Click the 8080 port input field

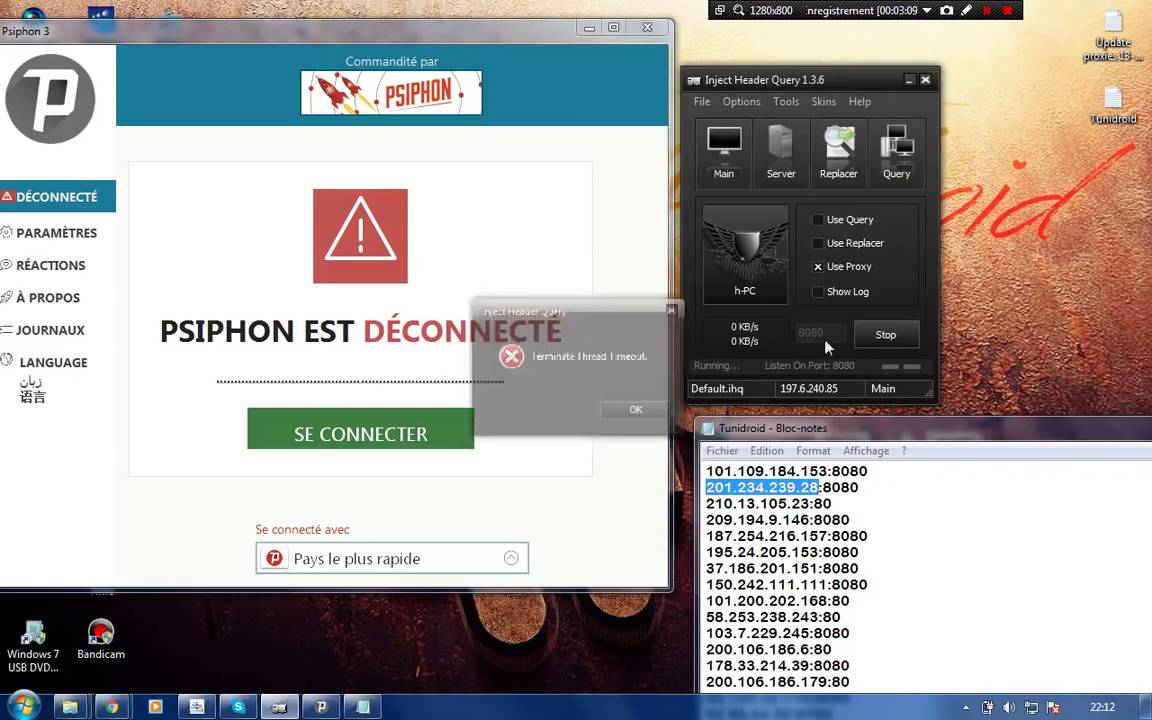pyautogui.click(x=821, y=333)
